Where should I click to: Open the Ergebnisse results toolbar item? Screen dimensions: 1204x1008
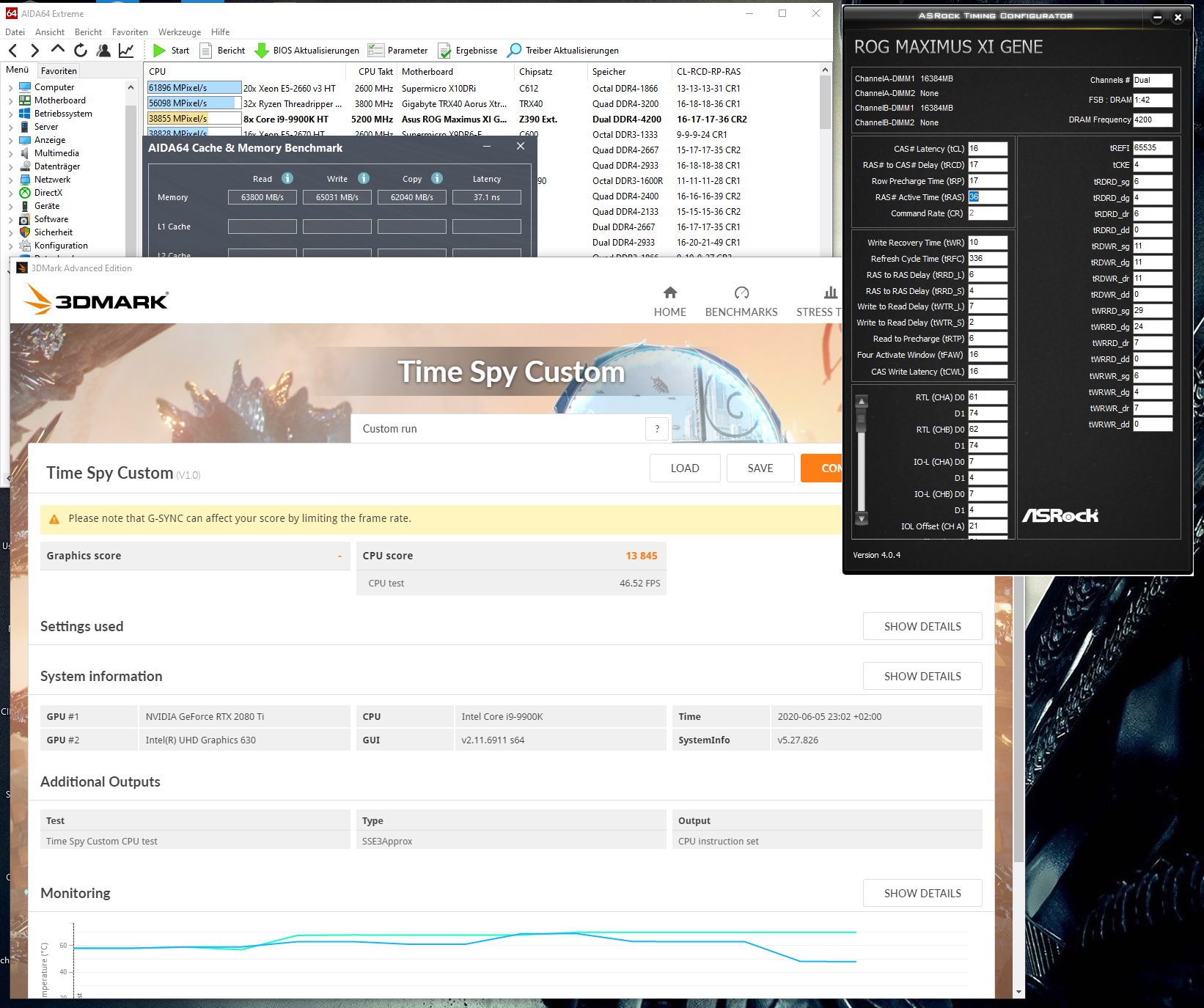[x=468, y=51]
